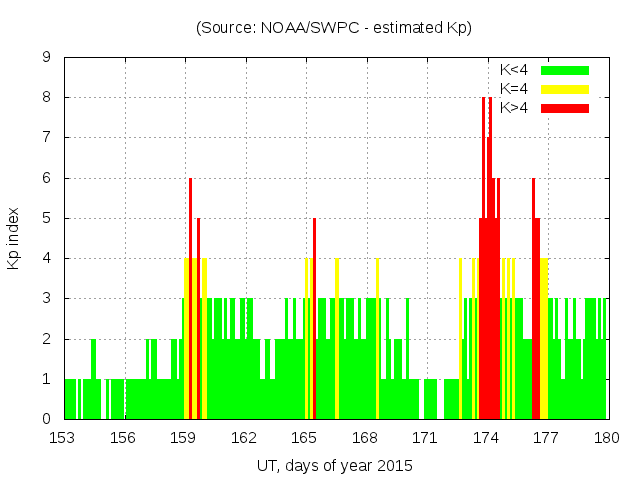This screenshot has height=480, width=640.
Task: Select x-axis tick label 180
Action: pyautogui.click(x=606, y=437)
